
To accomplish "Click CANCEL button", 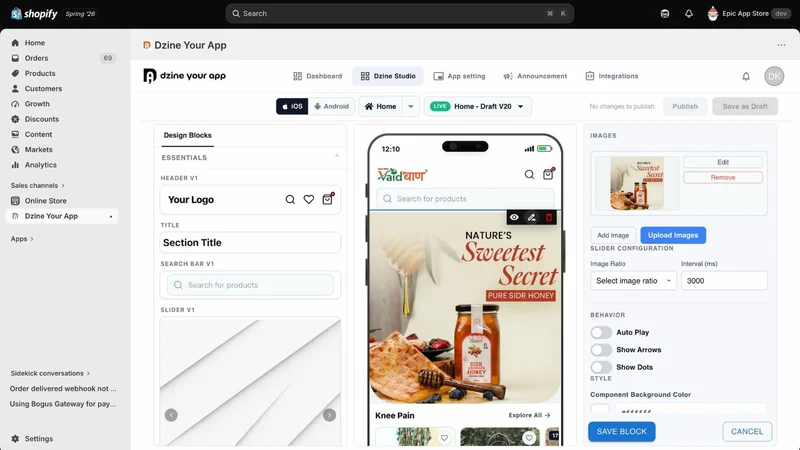I will 747,432.
